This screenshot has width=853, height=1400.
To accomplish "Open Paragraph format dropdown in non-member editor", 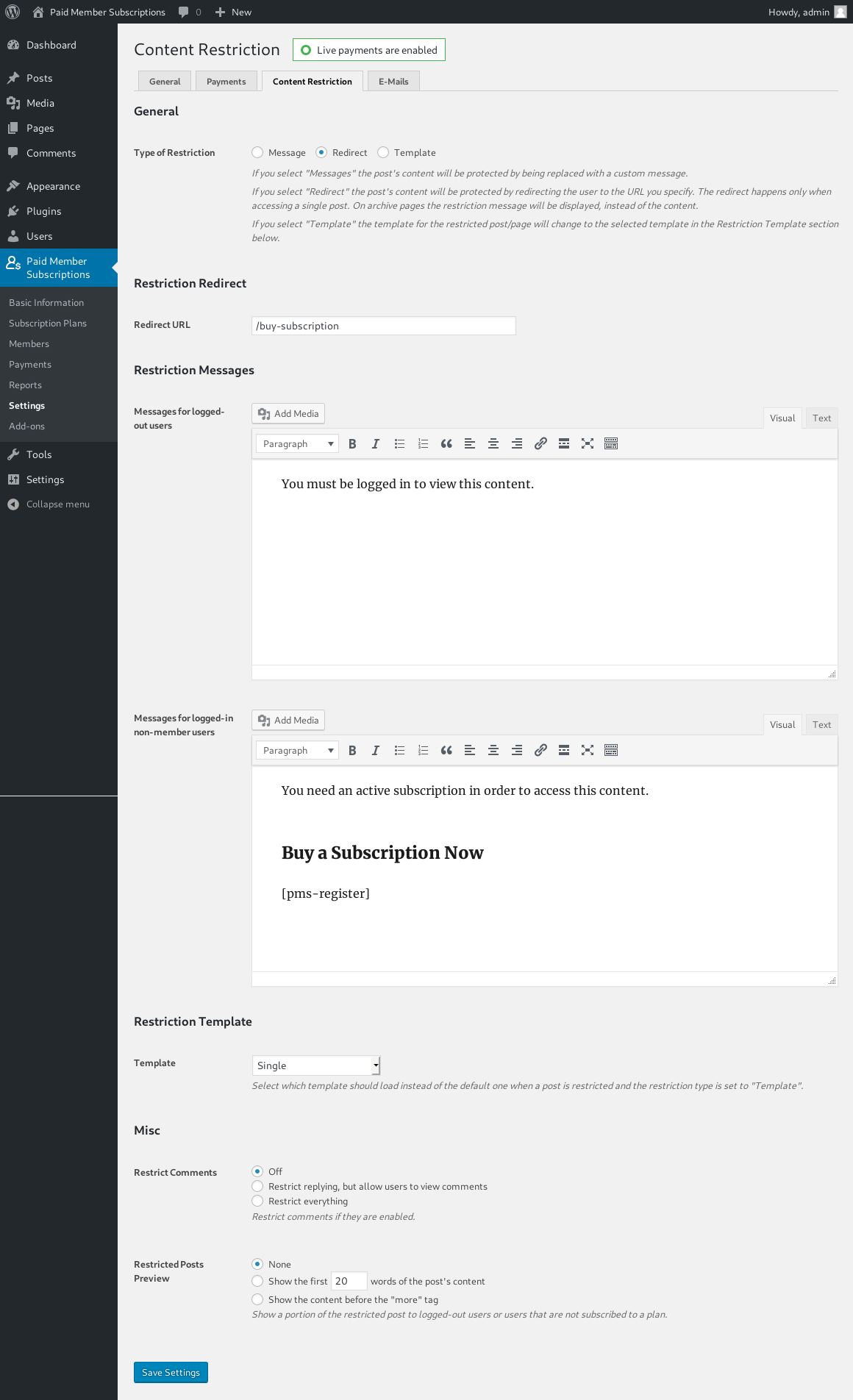I will 297,750.
